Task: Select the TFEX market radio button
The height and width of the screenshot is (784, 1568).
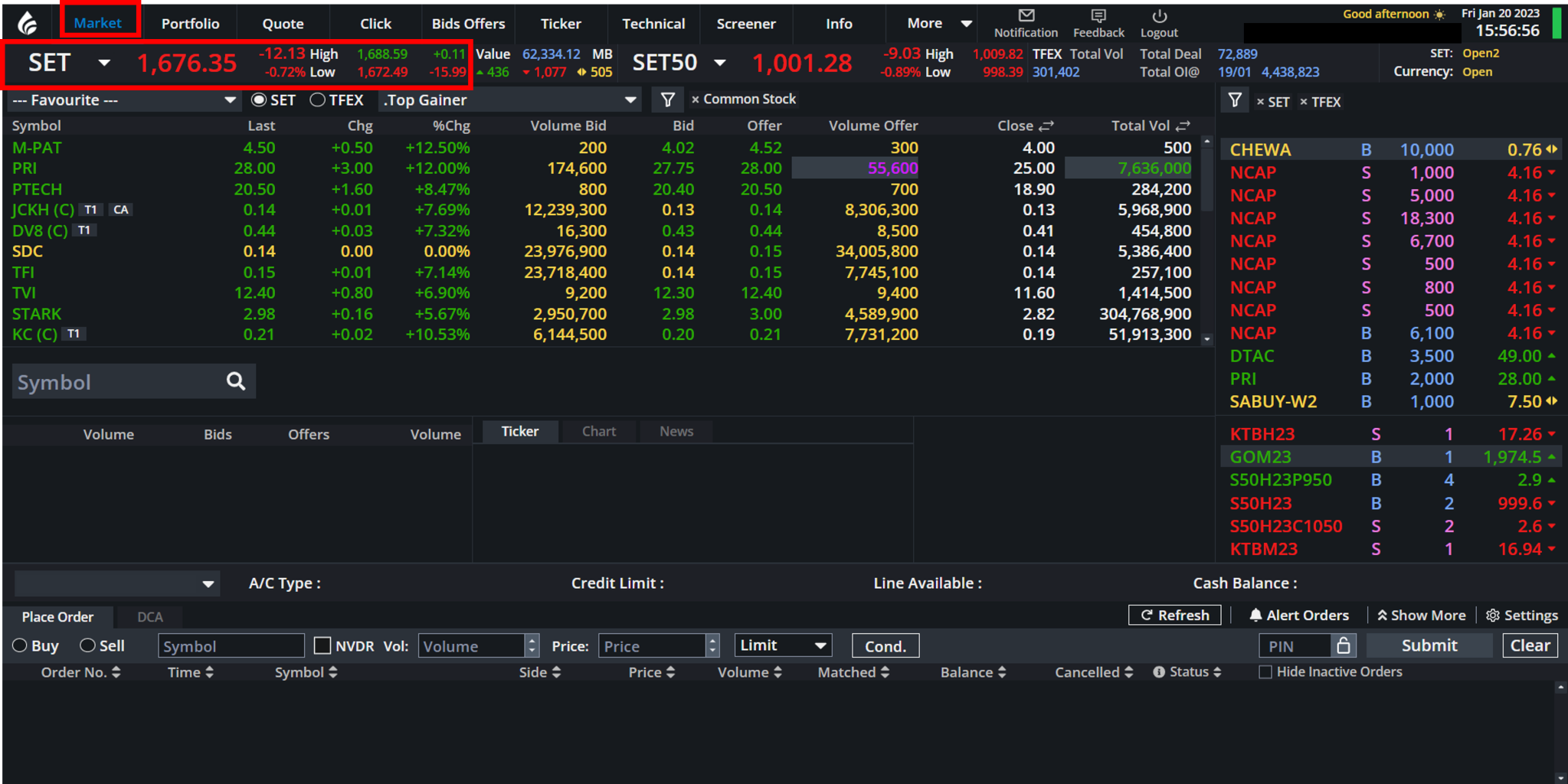Action: (317, 100)
